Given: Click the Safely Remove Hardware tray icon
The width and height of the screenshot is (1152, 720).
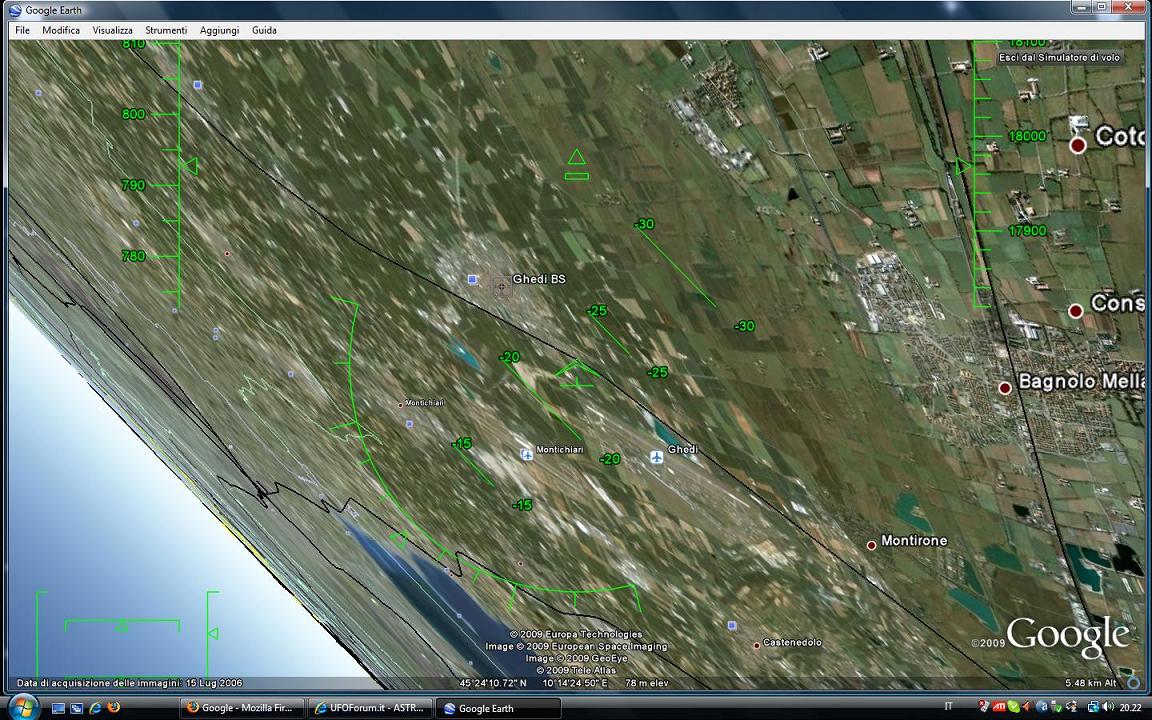Looking at the screenshot, I should pos(1058,707).
